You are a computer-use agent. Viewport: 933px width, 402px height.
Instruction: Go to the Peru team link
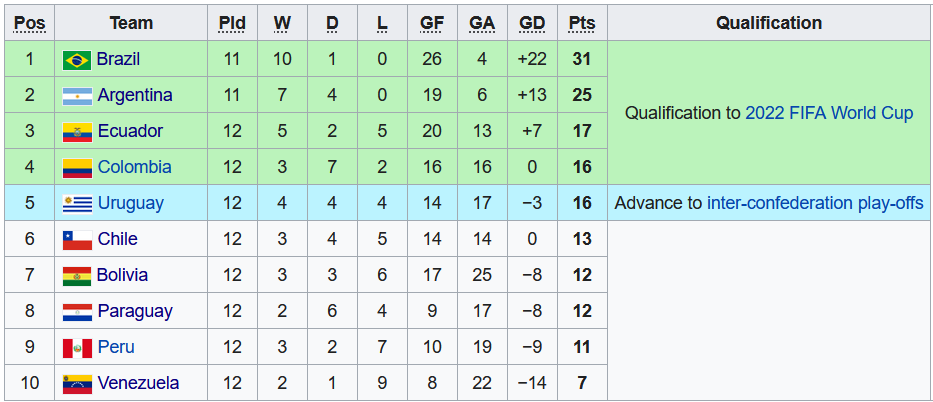point(116,347)
